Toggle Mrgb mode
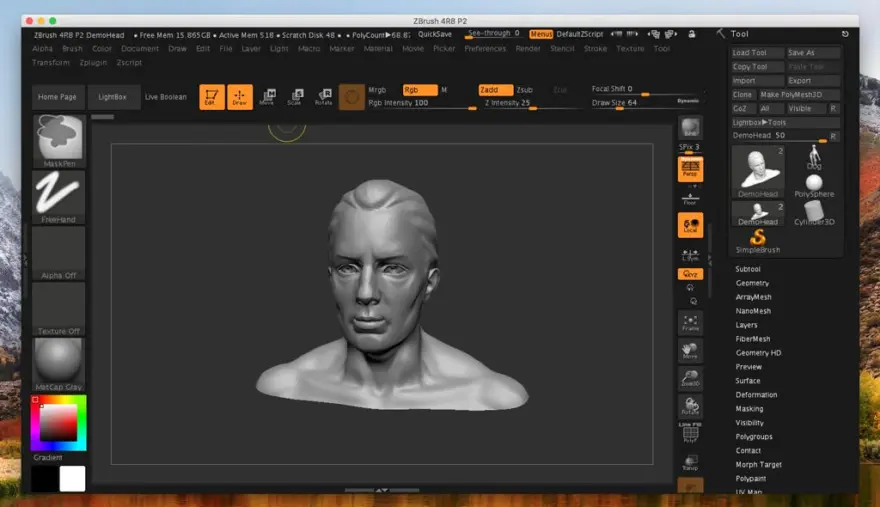This screenshot has height=507, width=880. pos(377,90)
